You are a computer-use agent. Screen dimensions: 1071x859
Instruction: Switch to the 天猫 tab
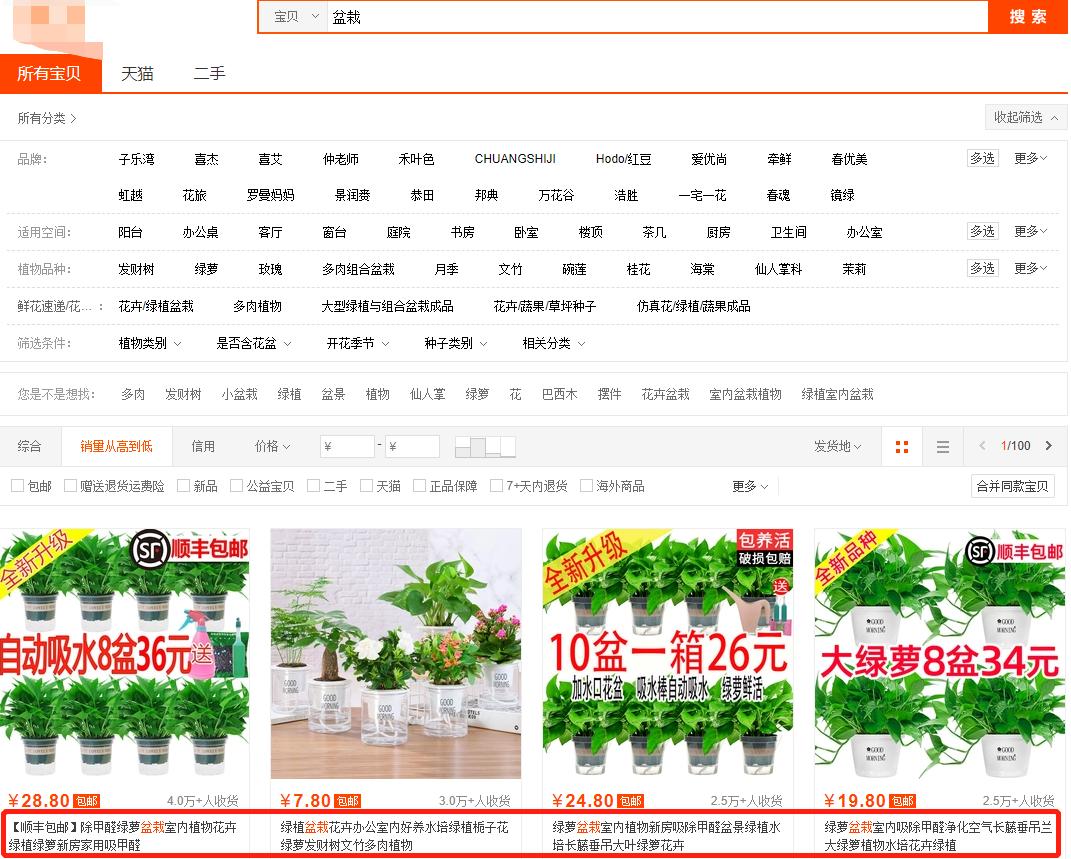point(137,73)
